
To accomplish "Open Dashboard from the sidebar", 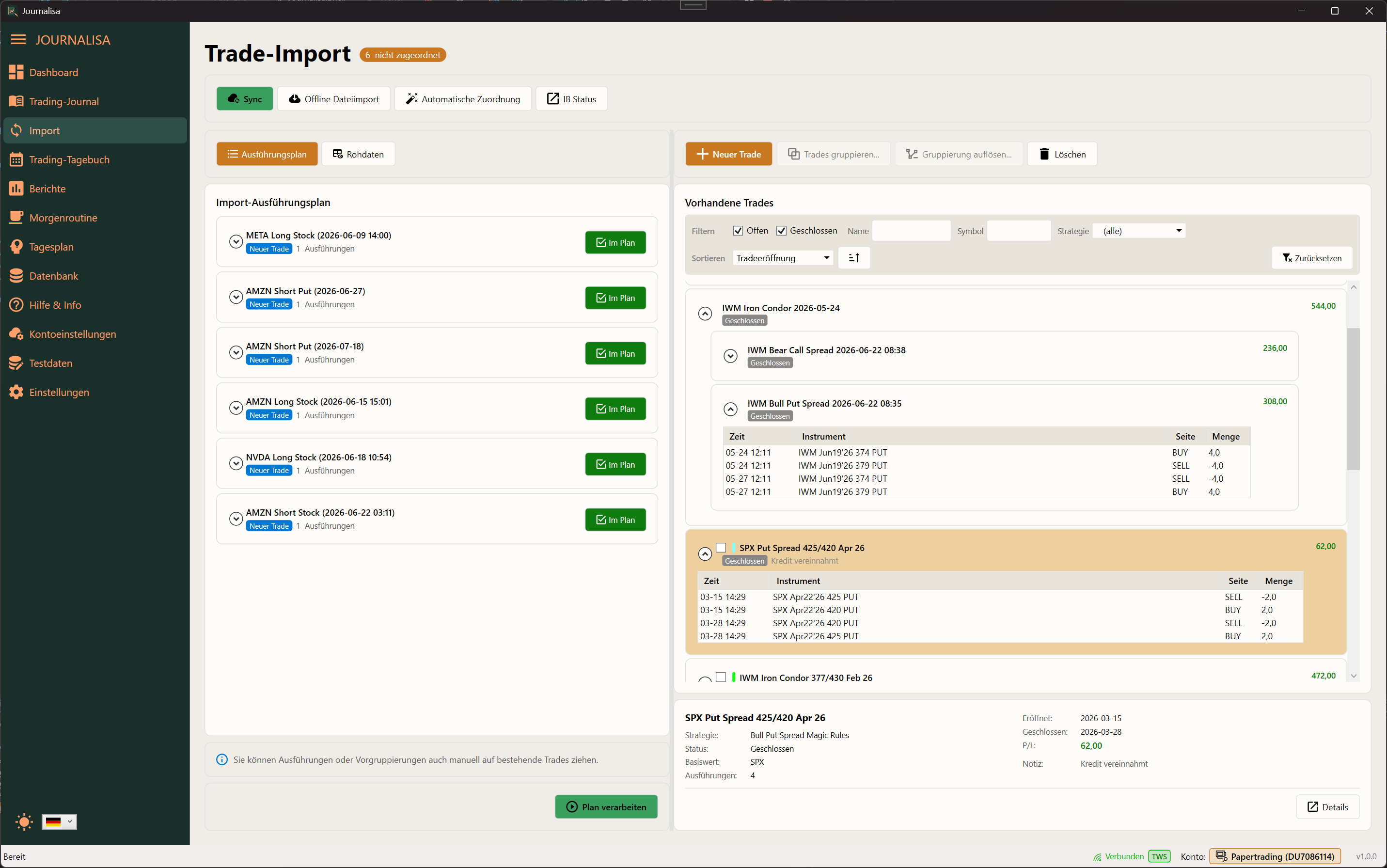I will click(95, 72).
